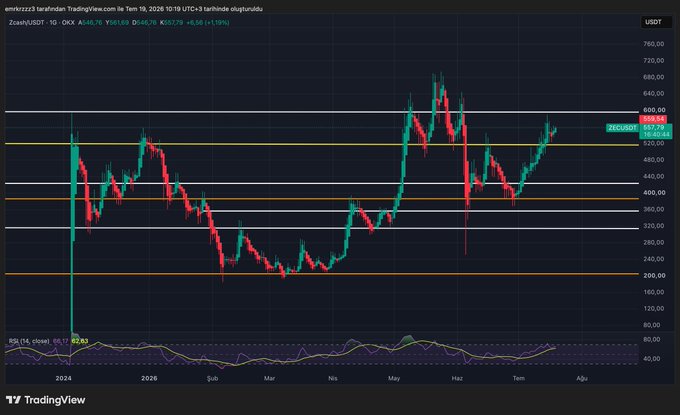Click the 2026 time axis label
The width and height of the screenshot is (680, 415).
[x=149, y=378]
